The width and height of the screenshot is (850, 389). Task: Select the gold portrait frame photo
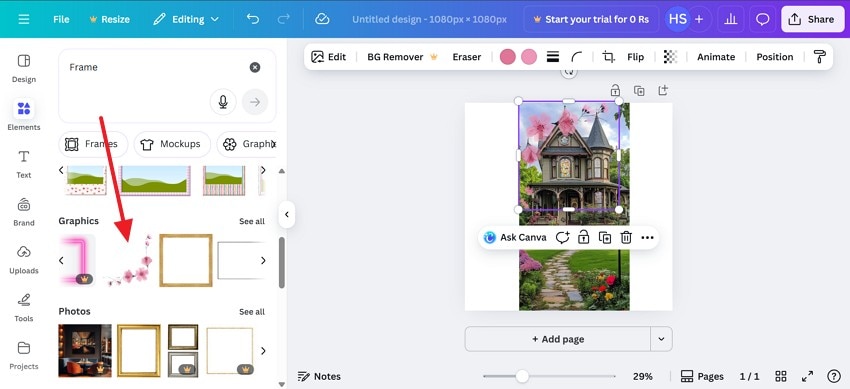click(139, 351)
